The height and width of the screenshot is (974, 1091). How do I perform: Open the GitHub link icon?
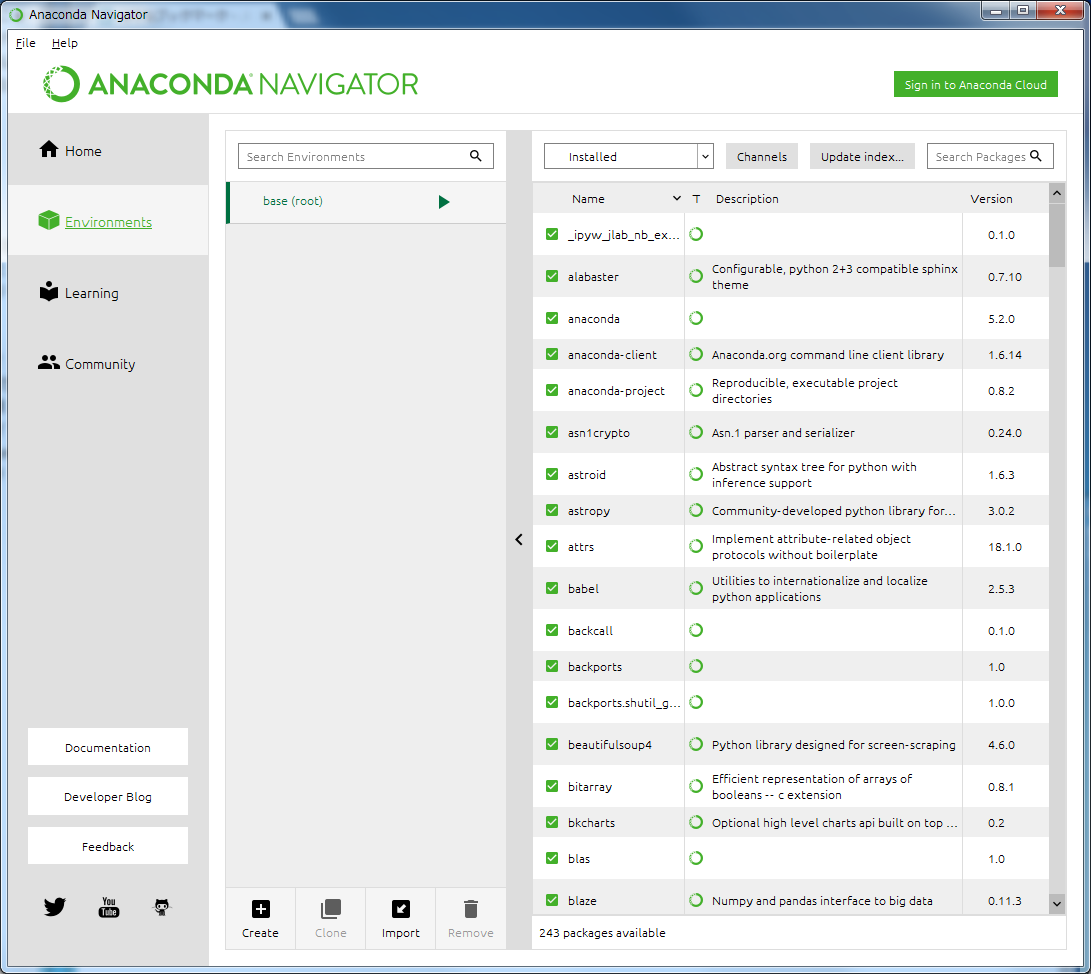pyautogui.click(x=161, y=907)
